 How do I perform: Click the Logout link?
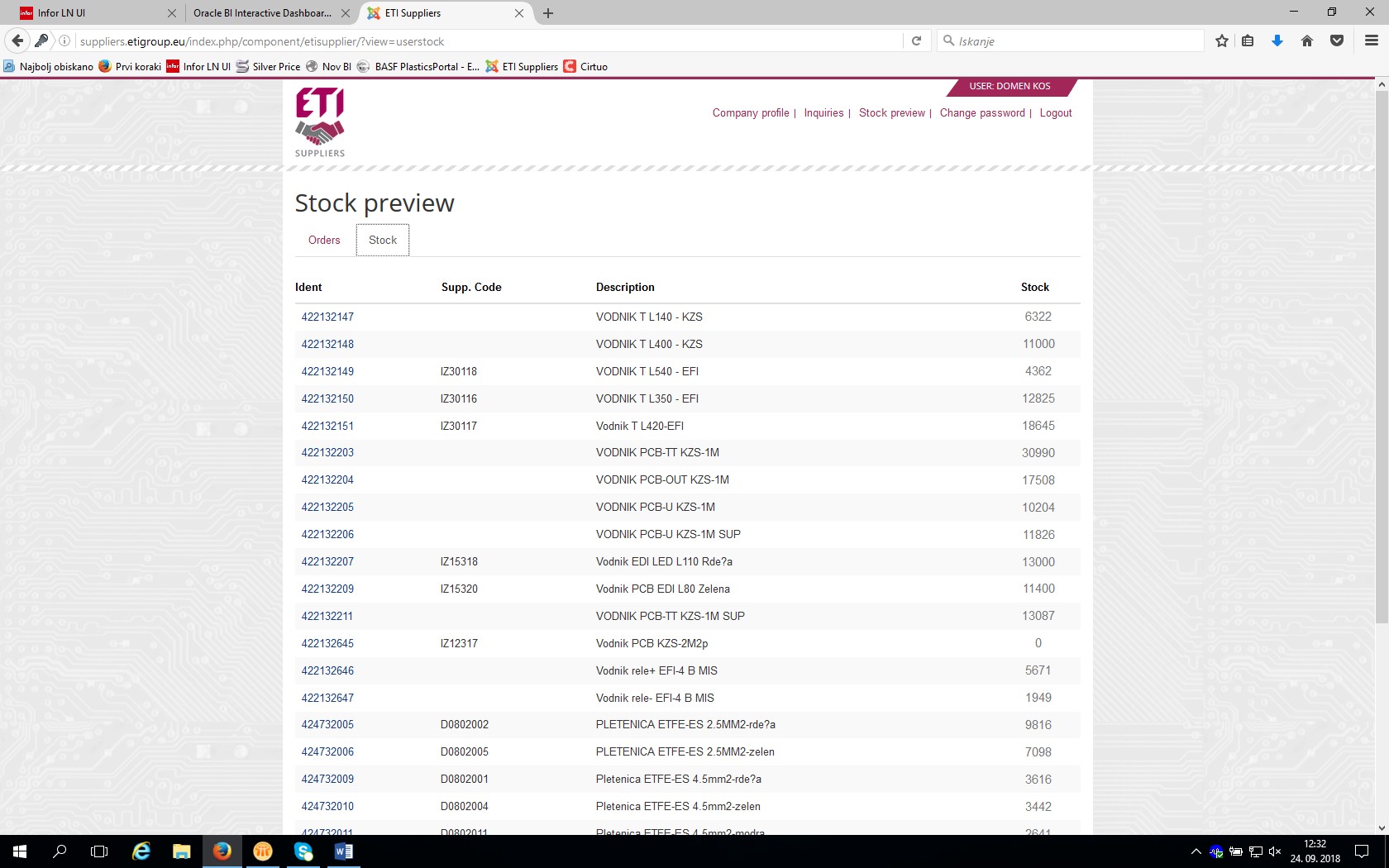(x=1055, y=113)
